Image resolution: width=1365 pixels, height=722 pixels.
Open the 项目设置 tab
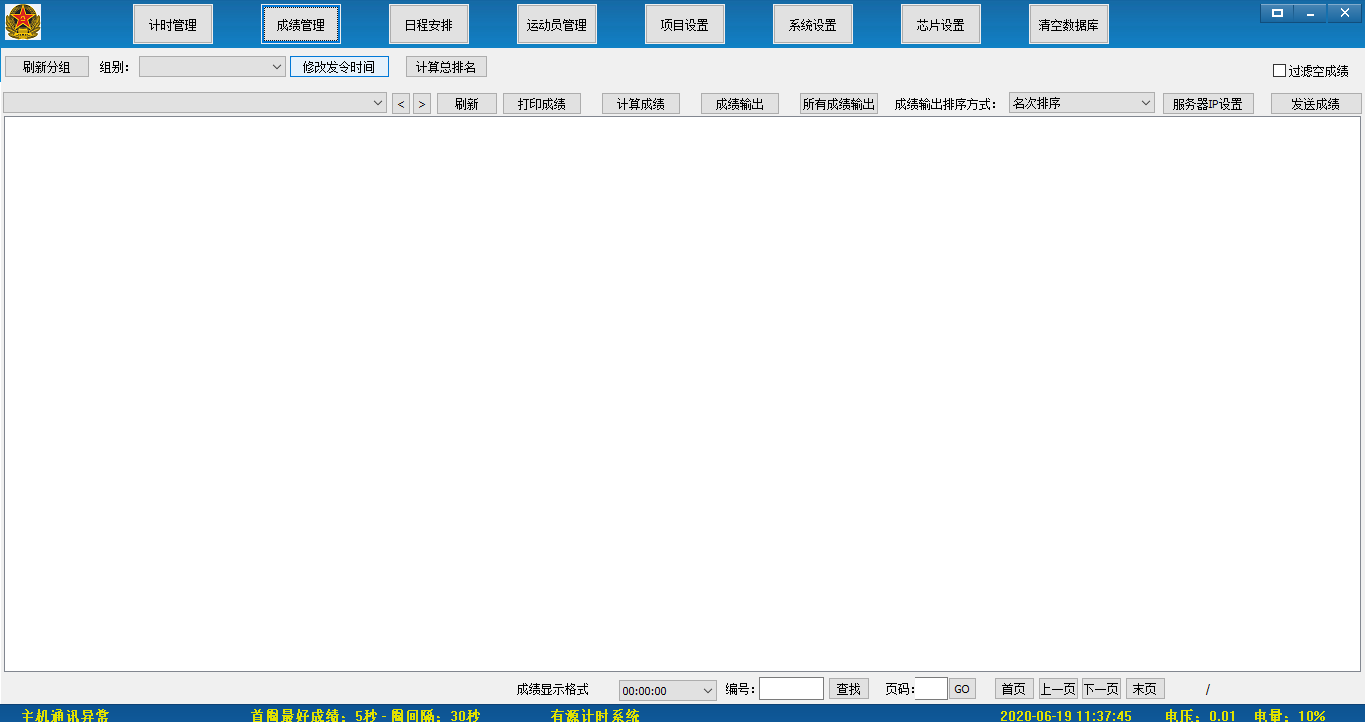click(685, 25)
